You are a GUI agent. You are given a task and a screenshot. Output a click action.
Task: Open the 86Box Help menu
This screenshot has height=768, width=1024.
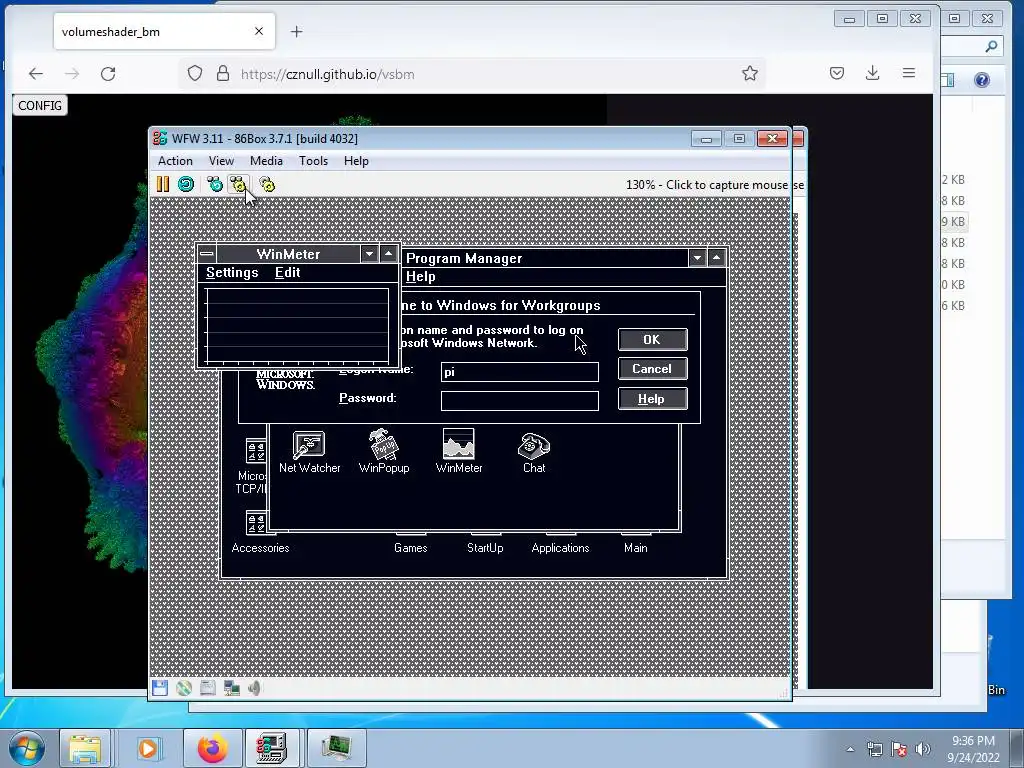click(356, 161)
